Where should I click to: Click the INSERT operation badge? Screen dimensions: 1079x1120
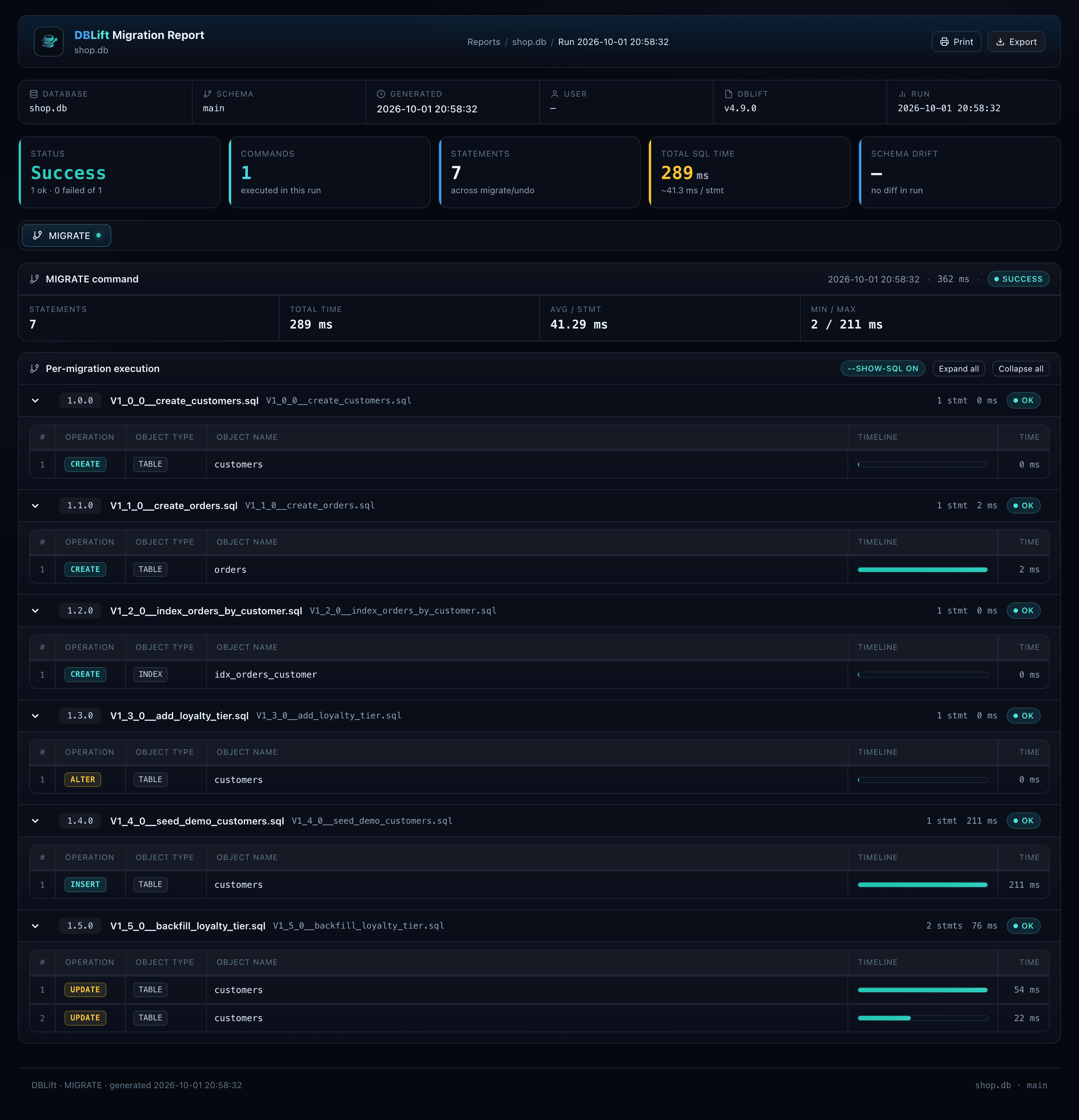coord(85,884)
